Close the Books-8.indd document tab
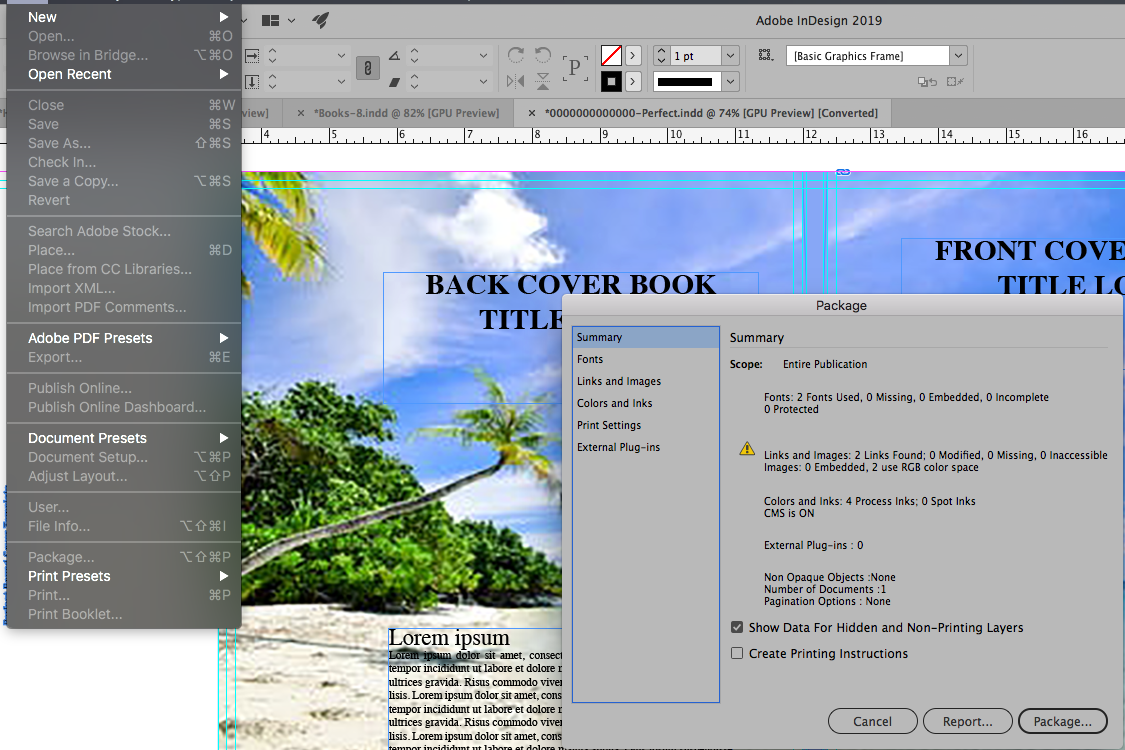This screenshot has height=750, width=1125. (x=301, y=113)
